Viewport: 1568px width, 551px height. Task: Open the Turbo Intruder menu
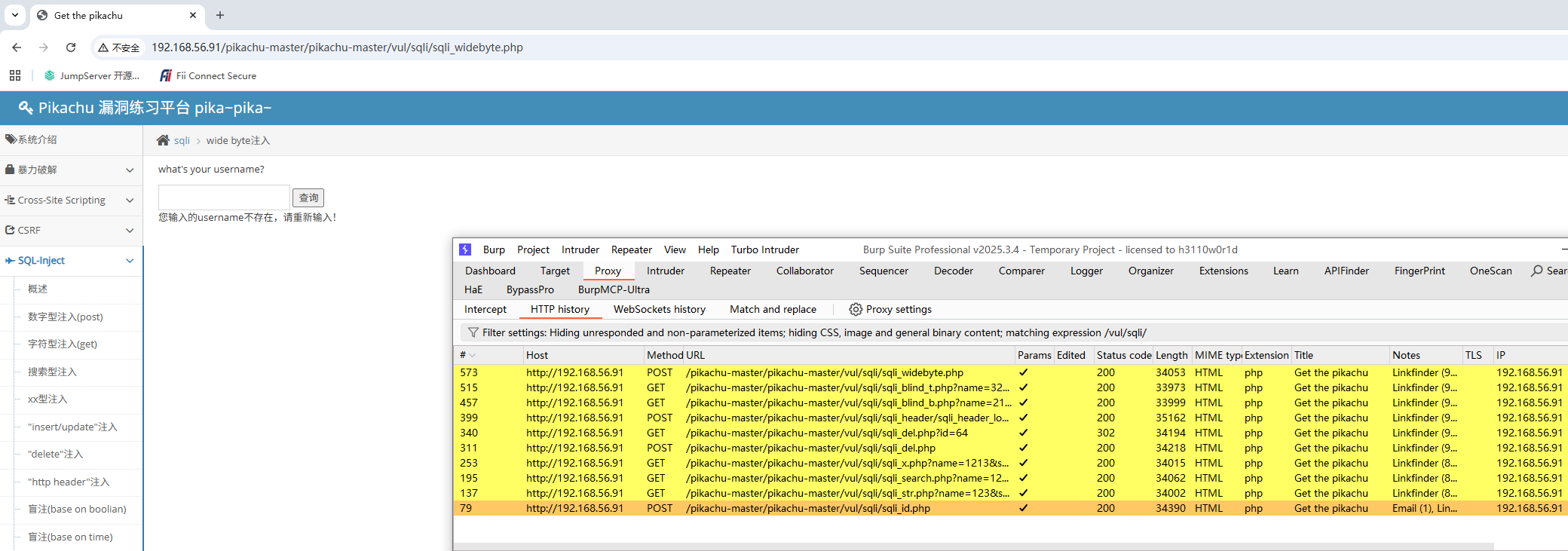coord(764,249)
